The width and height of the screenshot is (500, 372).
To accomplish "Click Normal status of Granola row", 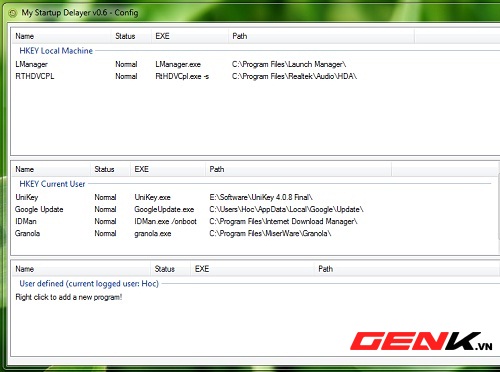I will pos(105,233).
